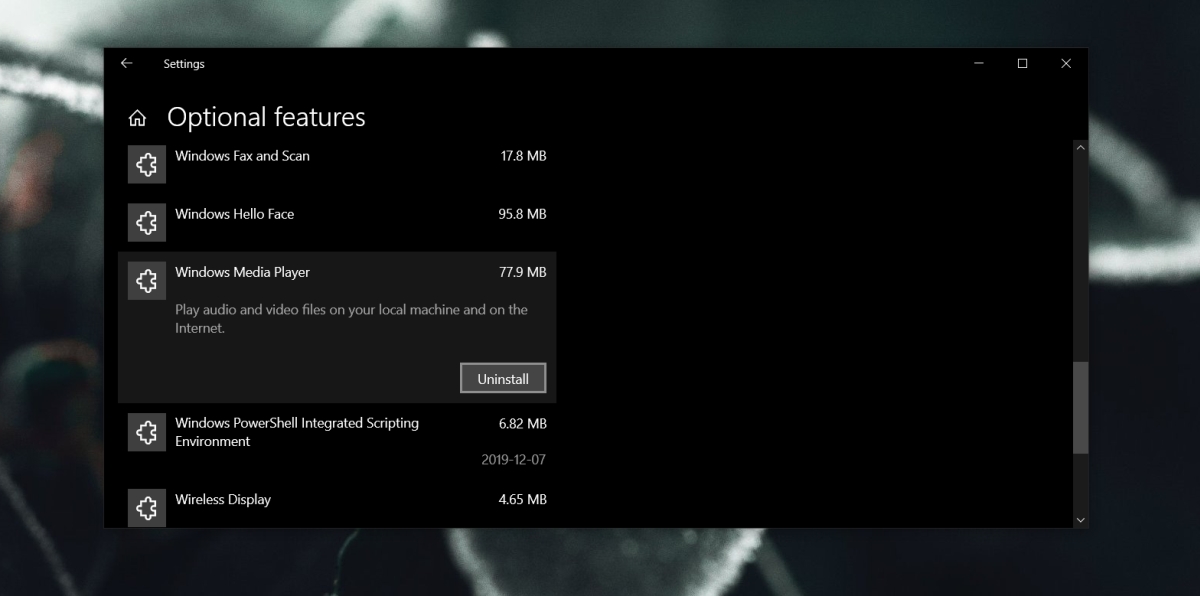Click the 77.9 MB size value
This screenshot has height=596, width=1200.
point(523,272)
